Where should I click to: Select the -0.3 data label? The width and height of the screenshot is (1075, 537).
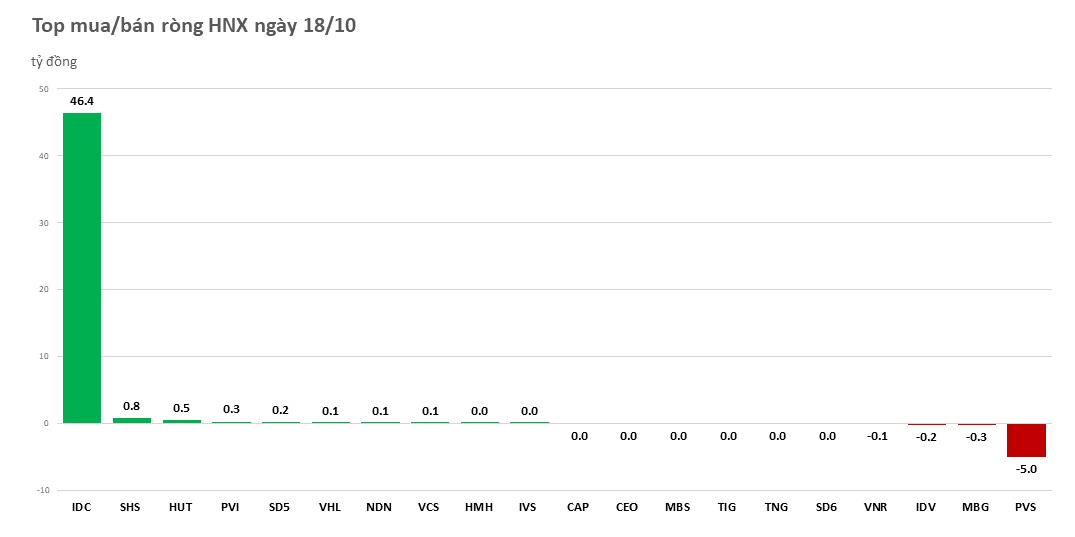click(976, 437)
